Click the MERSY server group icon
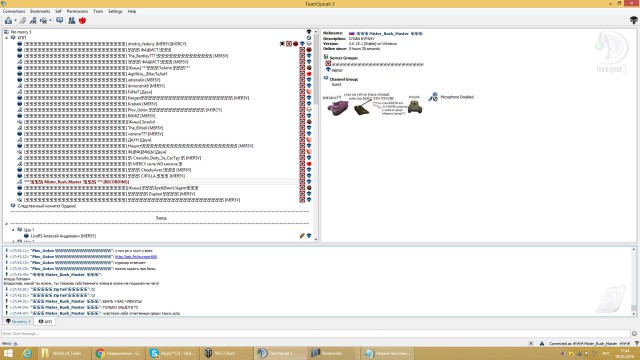This screenshot has width=640, height=360. [328, 70]
